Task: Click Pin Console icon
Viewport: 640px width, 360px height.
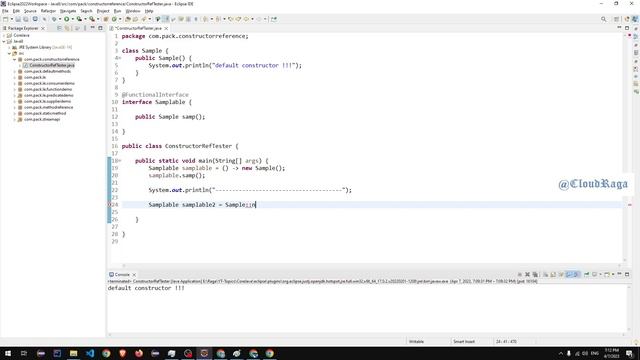Action: pos(587,275)
